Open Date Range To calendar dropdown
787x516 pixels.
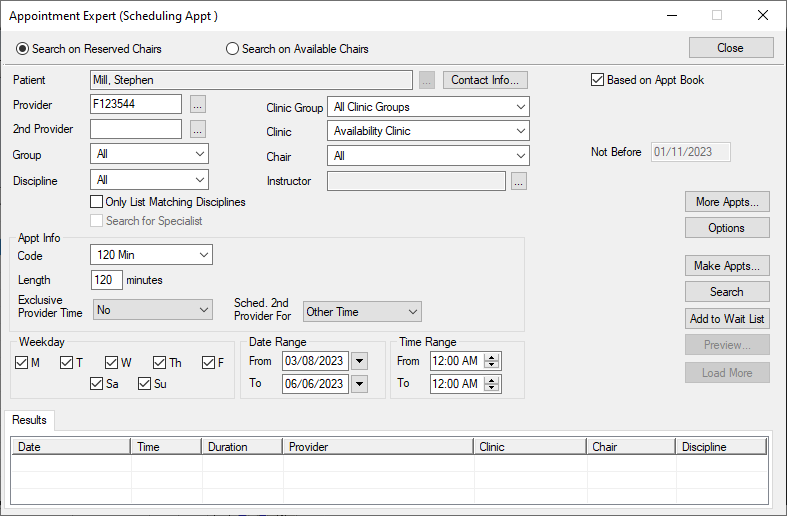359,384
